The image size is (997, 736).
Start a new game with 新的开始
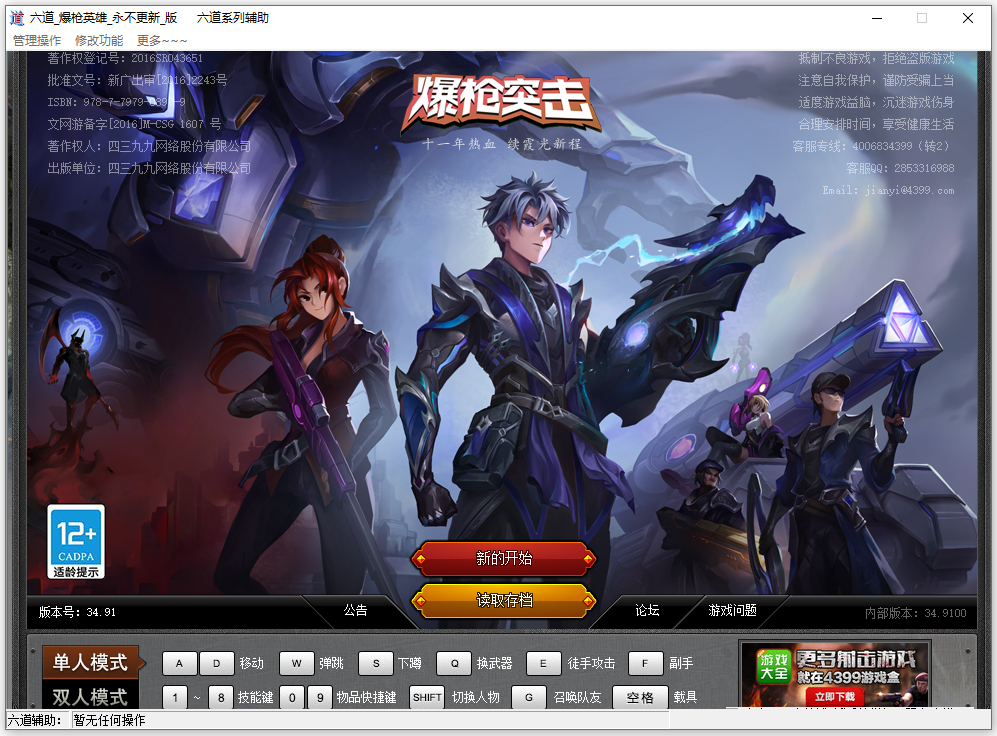(x=504, y=559)
